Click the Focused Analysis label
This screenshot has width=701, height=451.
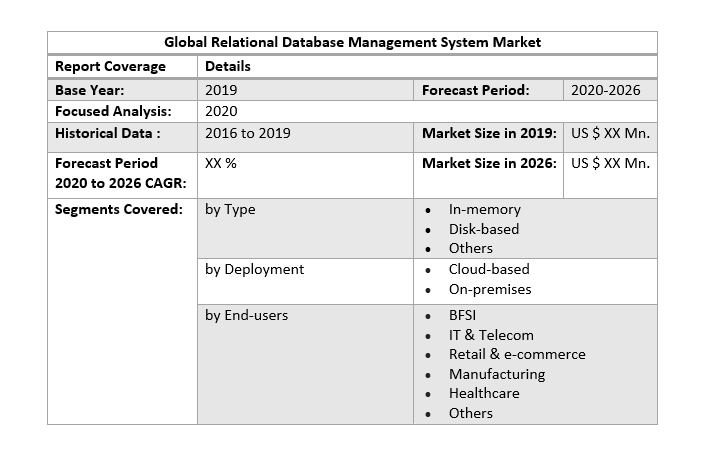(112, 111)
